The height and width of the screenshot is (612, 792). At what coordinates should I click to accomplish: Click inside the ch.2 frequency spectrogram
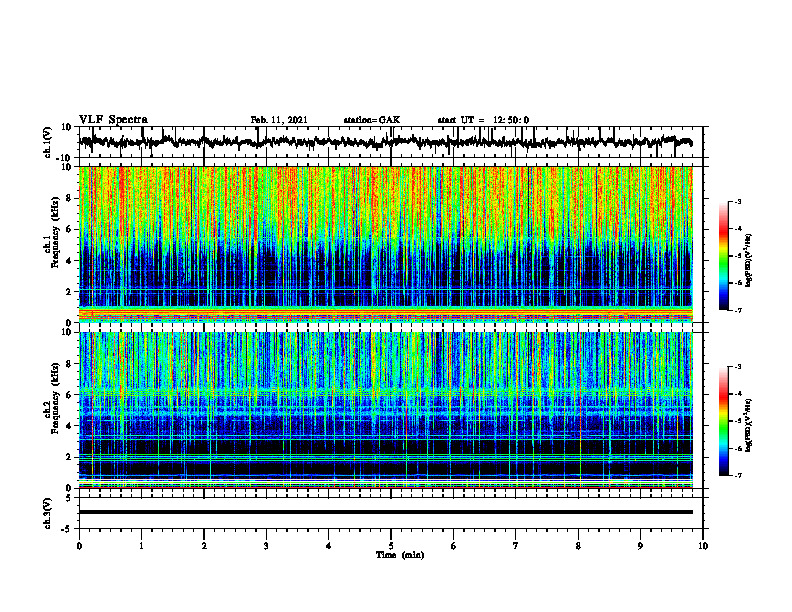click(386, 410)
